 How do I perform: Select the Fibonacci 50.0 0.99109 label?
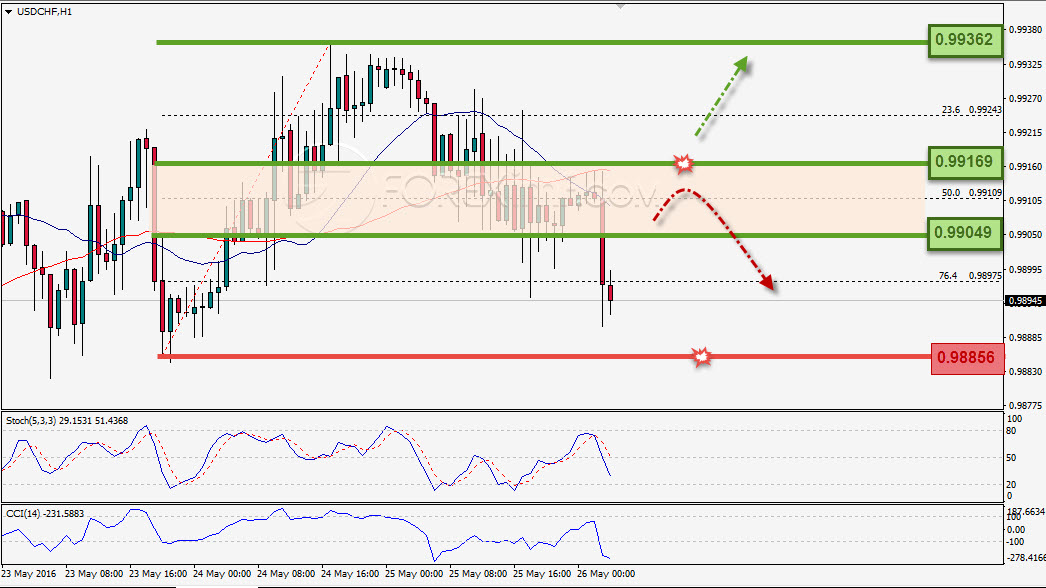971,193
